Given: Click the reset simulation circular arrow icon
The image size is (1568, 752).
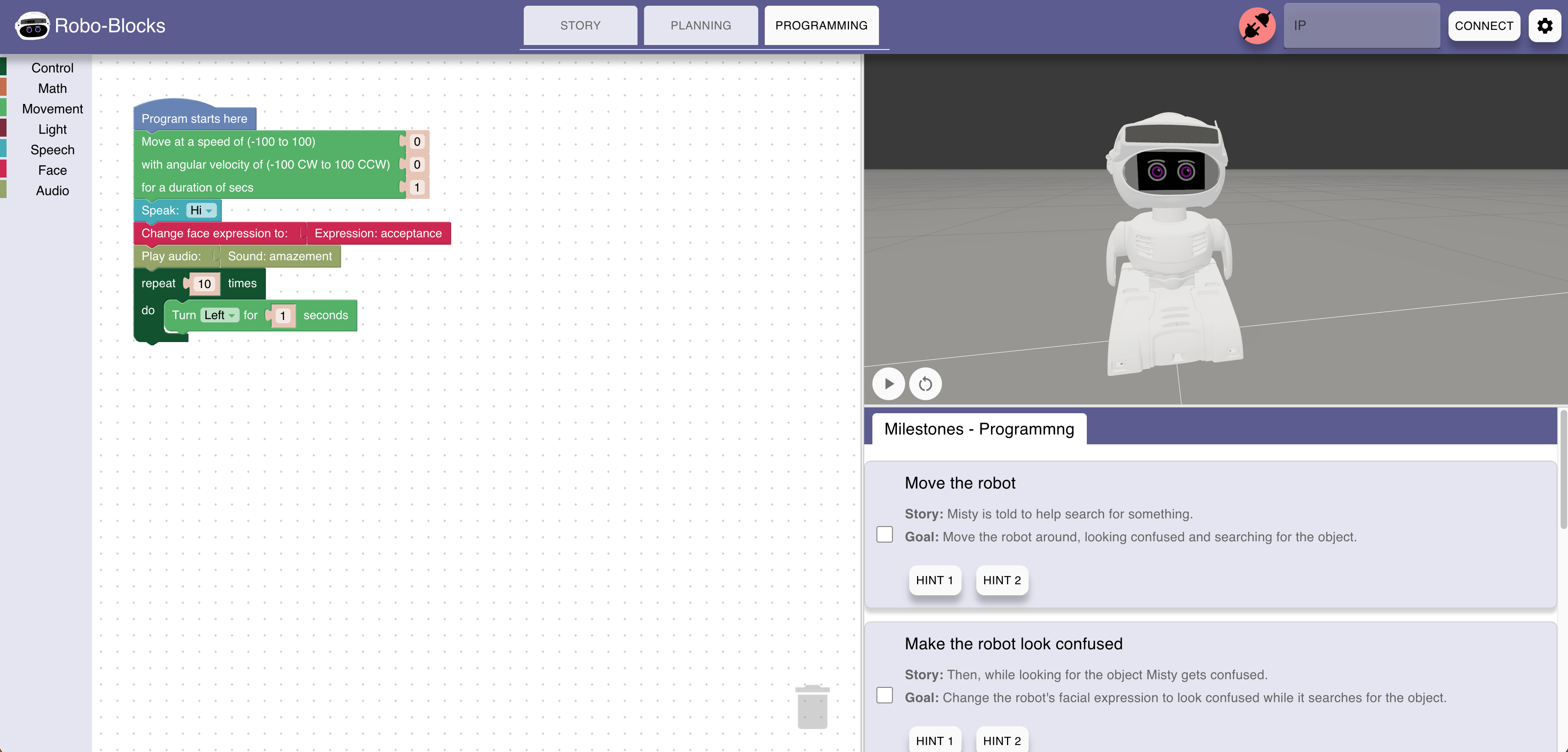Looking at the screenshot, I should tap(925, 384).
